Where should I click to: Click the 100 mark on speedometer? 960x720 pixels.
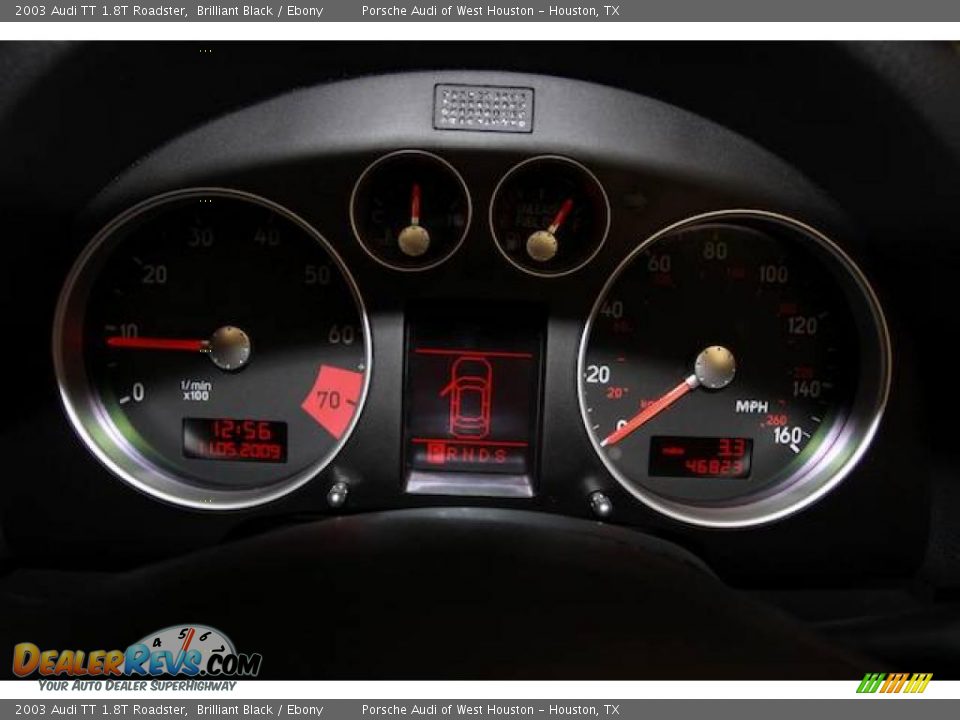773,274
